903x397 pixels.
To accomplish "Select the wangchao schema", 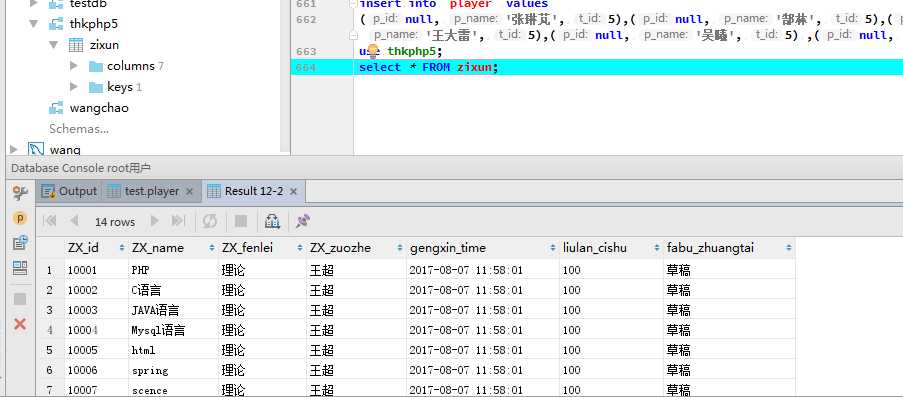I will [x=99, y=108].
